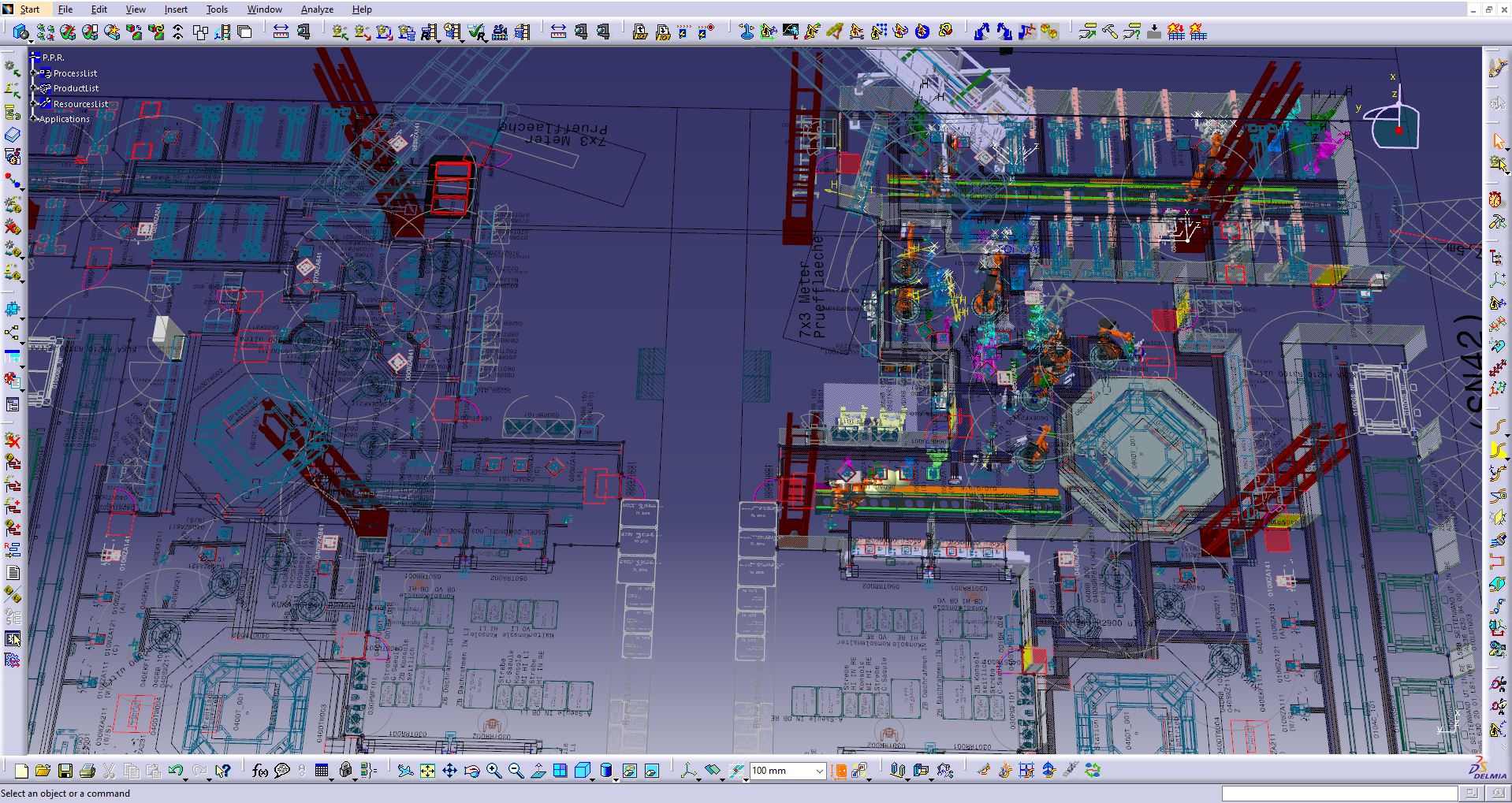Screen dimensions: 1512x803
Task: Click the Zoom In magnifier icon
Action: (493, 771)
